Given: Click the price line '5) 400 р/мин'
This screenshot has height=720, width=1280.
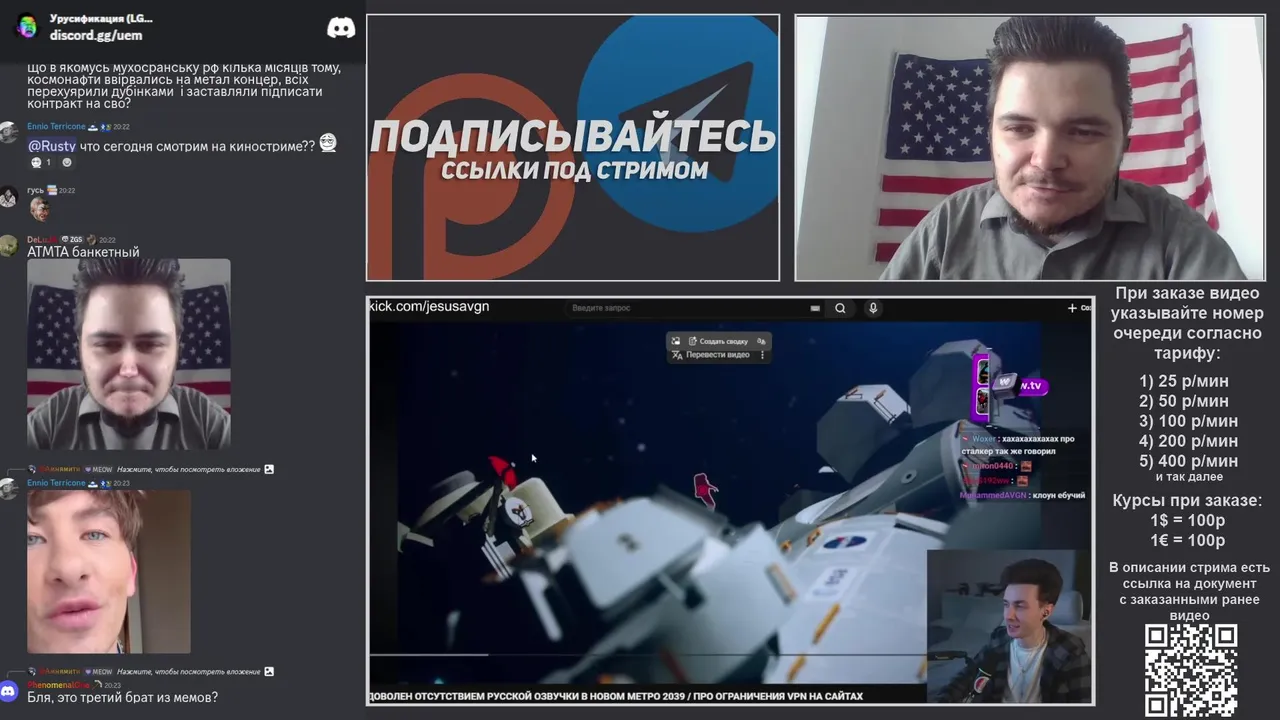Looking at the screenshot, I should 1188,461.
